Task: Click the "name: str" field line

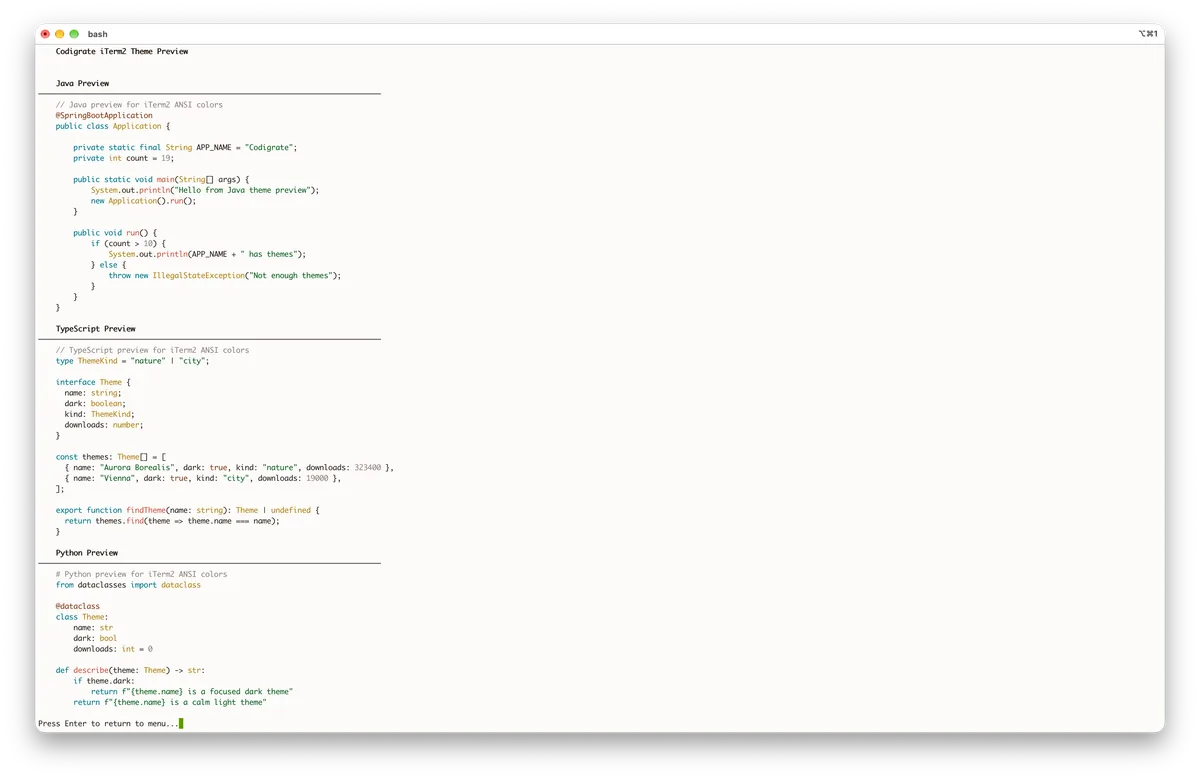Action: 93,628
